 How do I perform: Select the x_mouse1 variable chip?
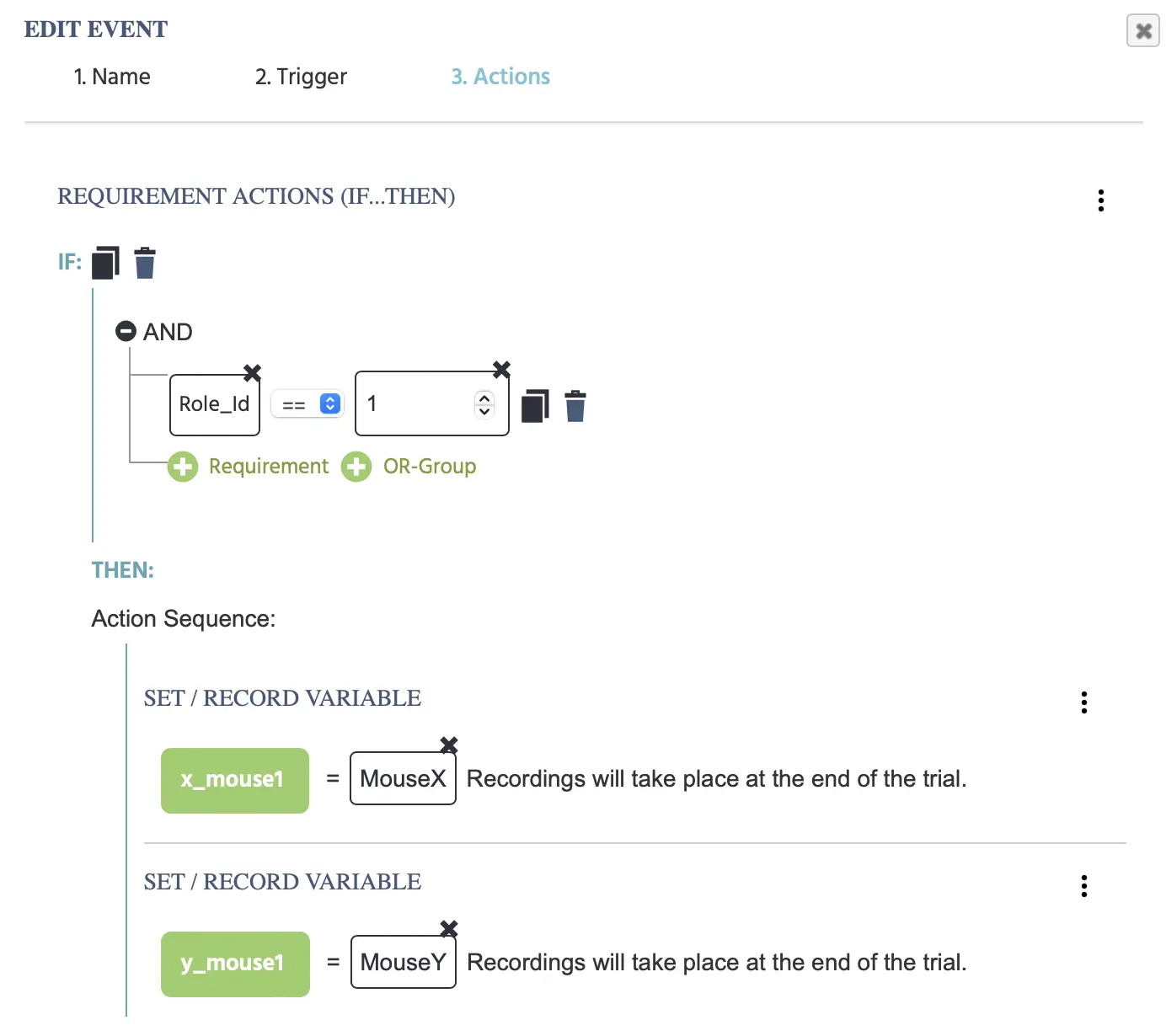click(x=235, y=780)
